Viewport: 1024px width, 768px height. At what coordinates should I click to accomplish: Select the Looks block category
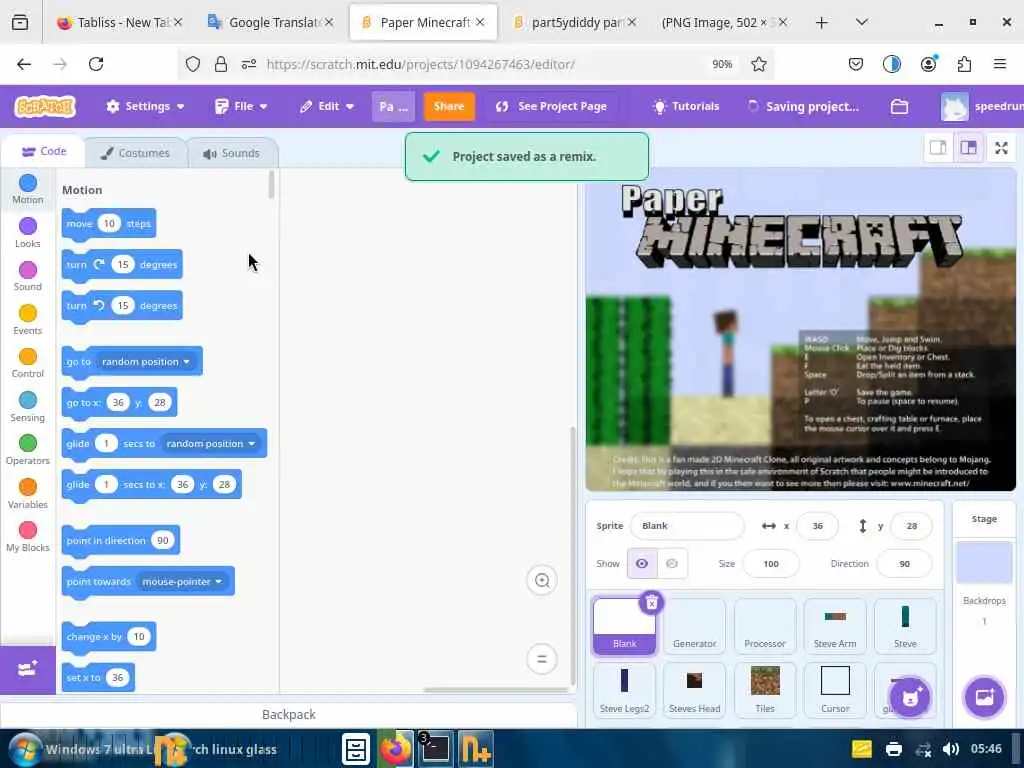(x=27, y=233)
